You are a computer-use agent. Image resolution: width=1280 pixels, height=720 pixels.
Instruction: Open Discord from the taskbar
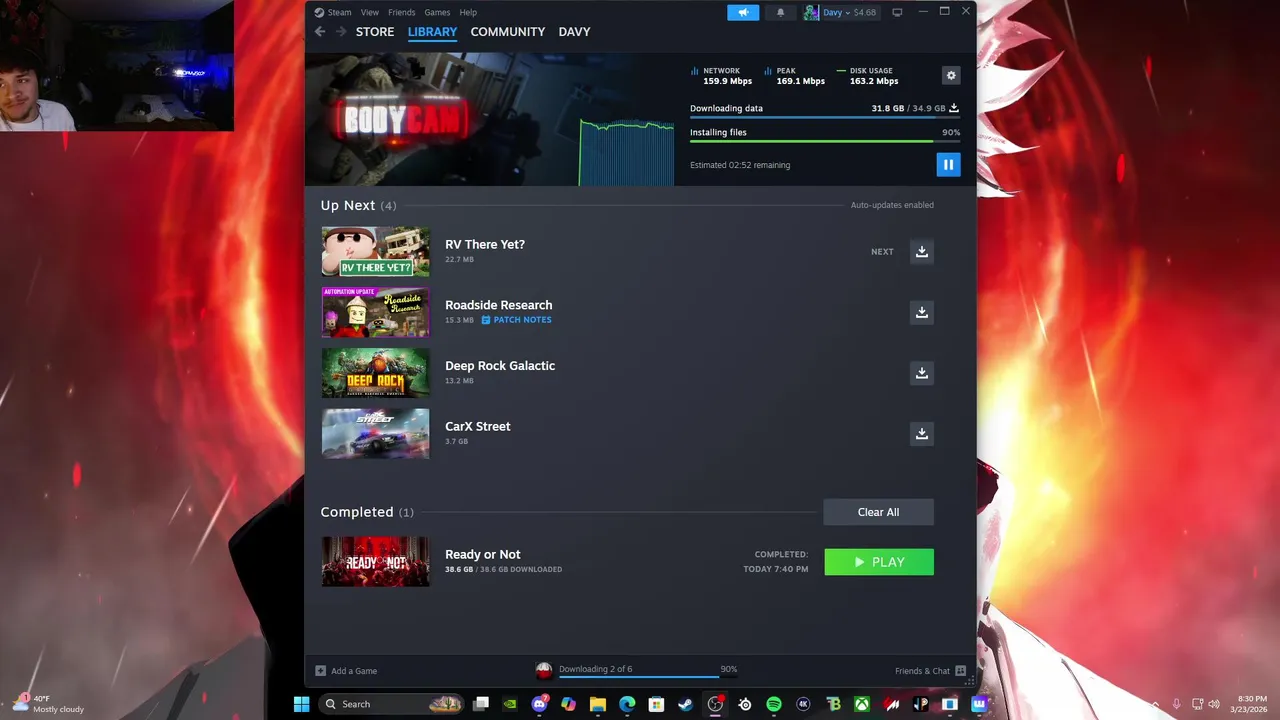[540, 704]
